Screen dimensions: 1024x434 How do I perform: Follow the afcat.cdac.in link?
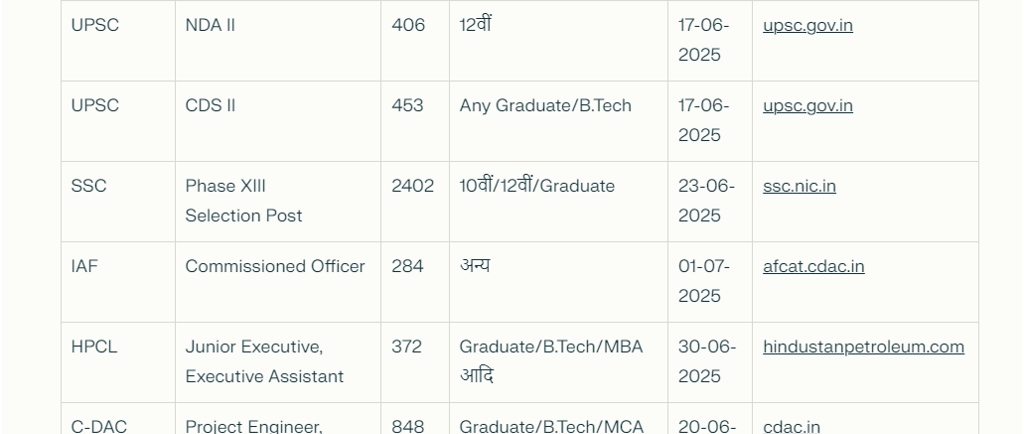(813, 266)
